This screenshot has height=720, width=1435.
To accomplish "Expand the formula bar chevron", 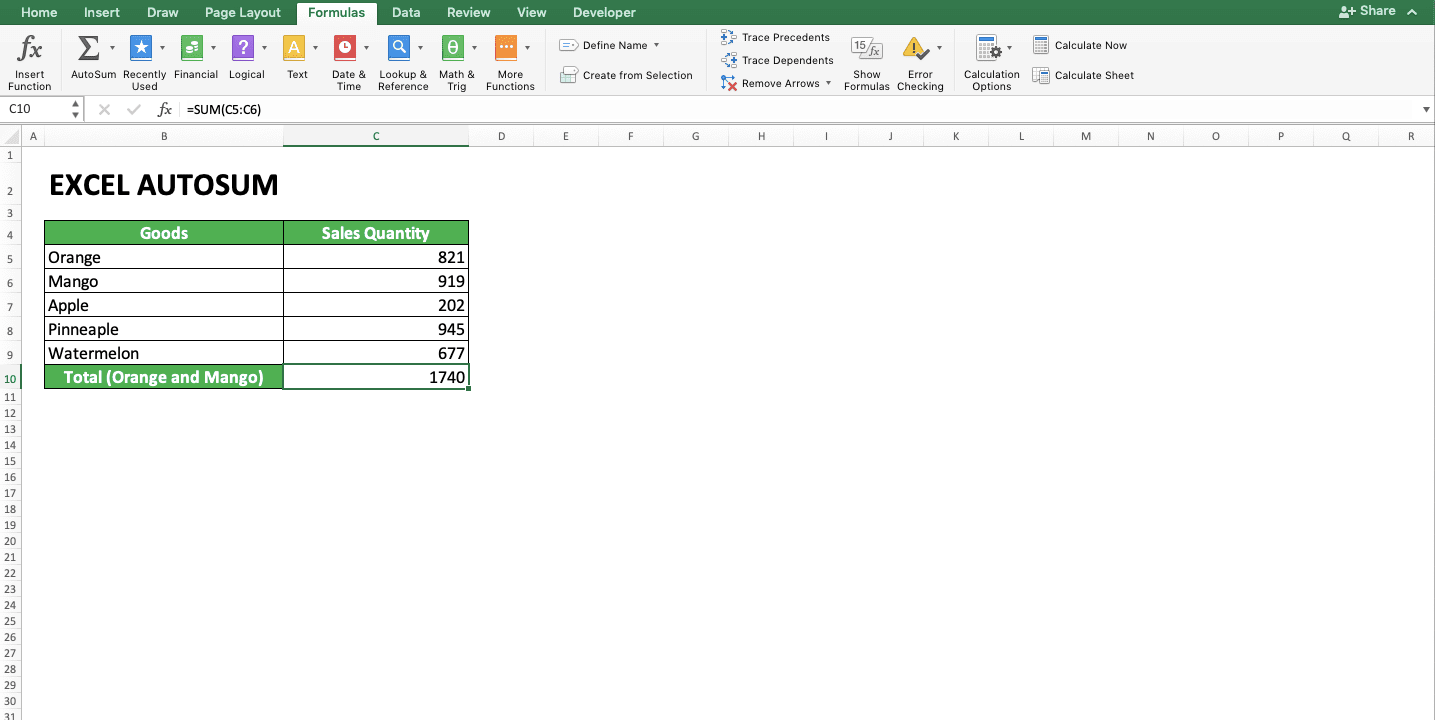I will point(1425,110).
